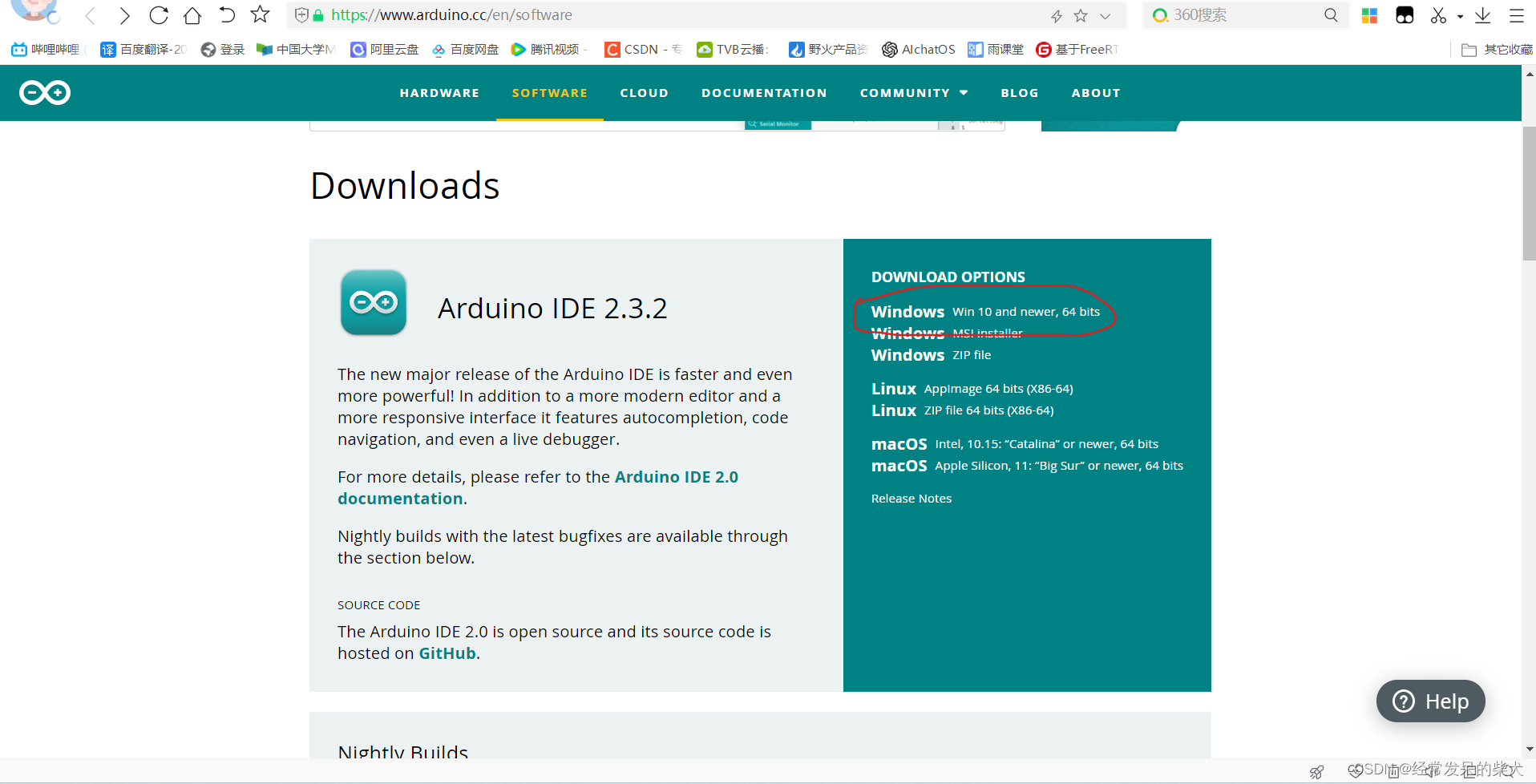Open the 中国大学M bookmark
Viewport: 1536px width, 784px height.
click(x=296, y=50)
